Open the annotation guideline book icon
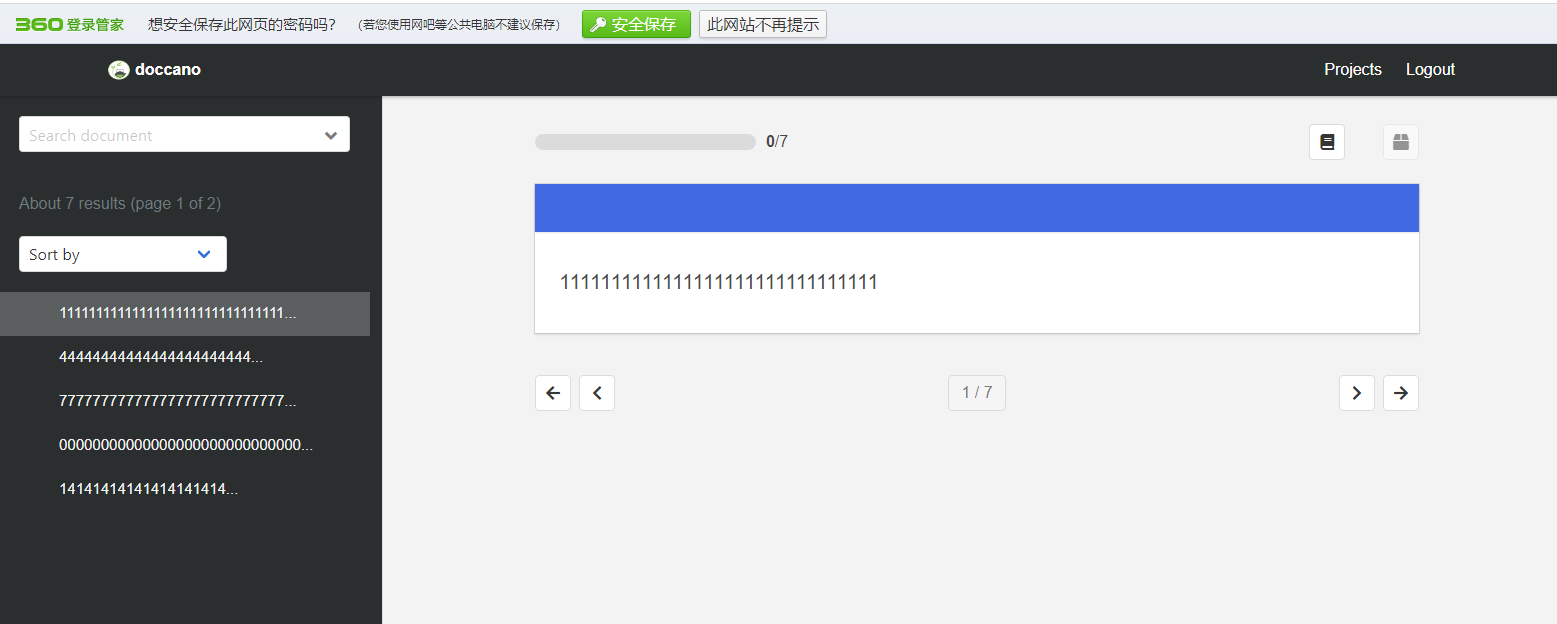 (x=1326, y=141)
